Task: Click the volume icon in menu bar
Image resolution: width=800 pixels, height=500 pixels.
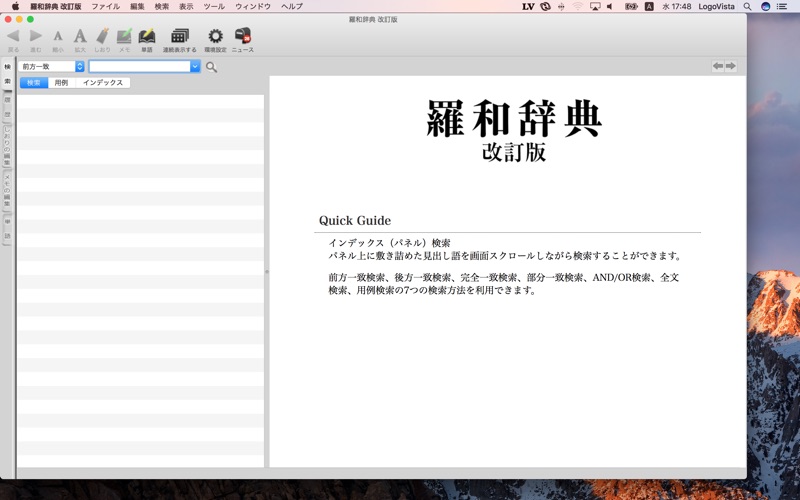Action: click(610, 6)
